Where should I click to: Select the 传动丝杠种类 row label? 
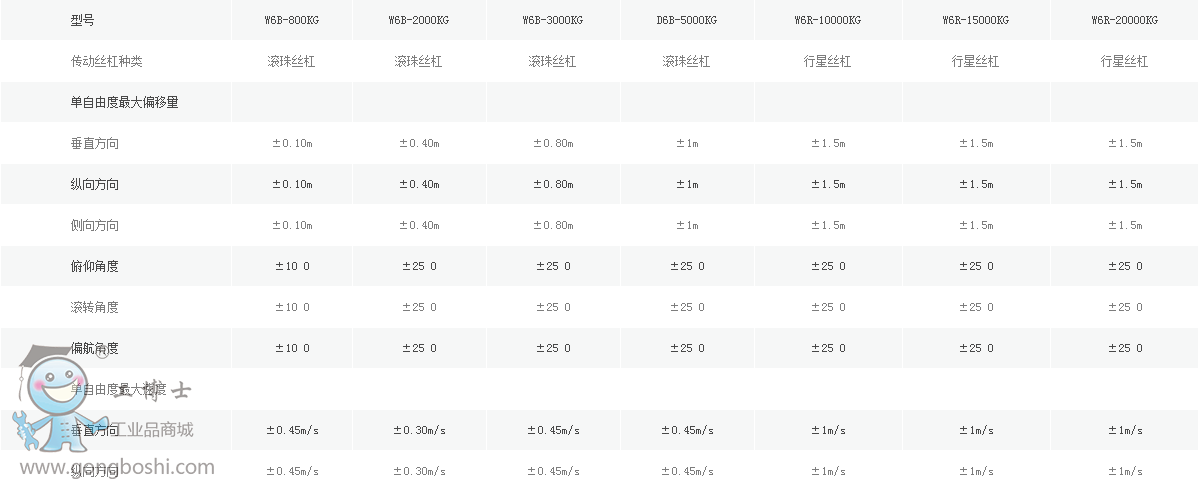[106, 61]
